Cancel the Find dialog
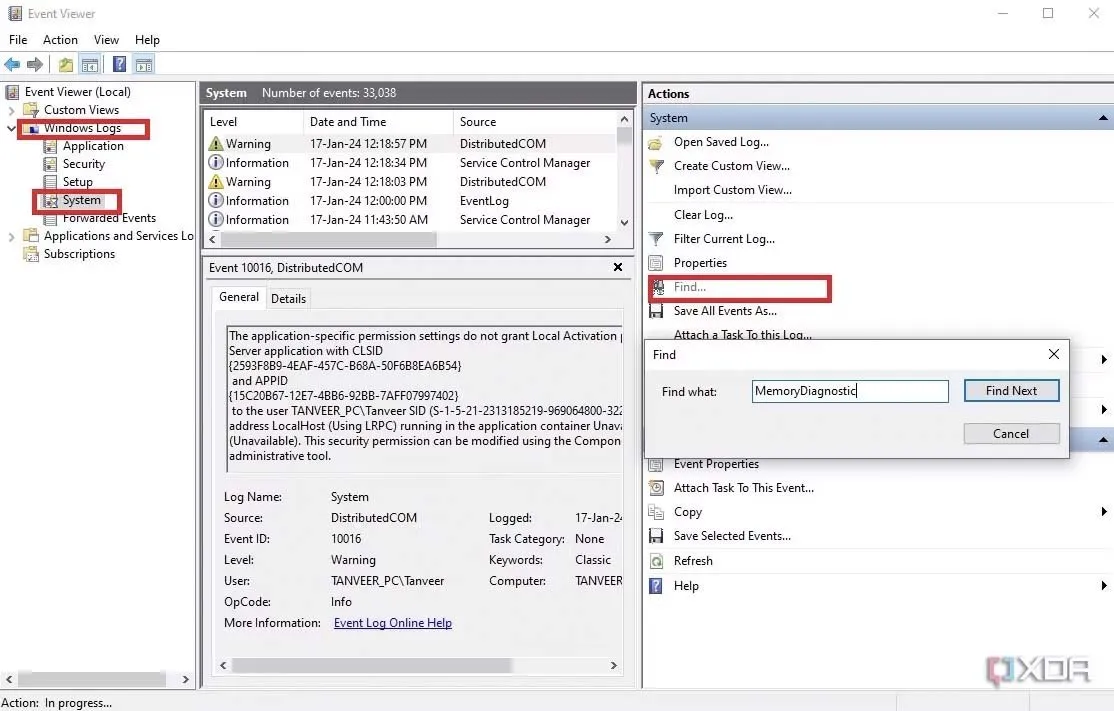The width and height of the screenshot is (1114, 711). 1010,434
